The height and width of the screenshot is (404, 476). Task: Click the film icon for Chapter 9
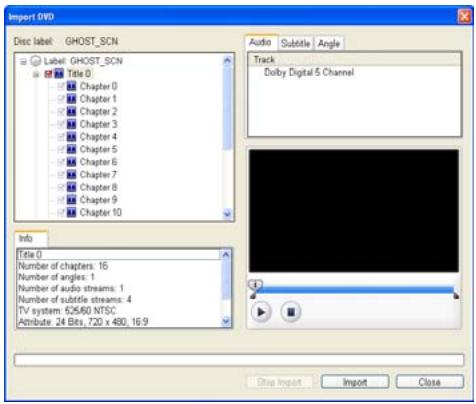coord(71,200)
